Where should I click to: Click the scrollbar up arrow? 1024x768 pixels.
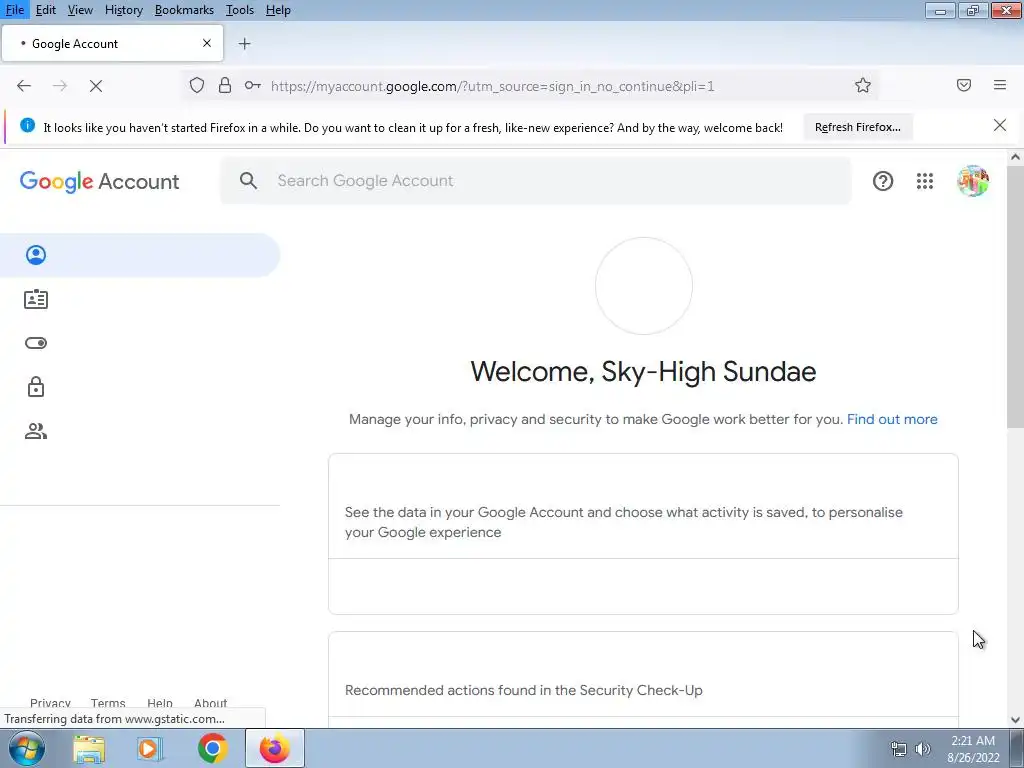1015,157
